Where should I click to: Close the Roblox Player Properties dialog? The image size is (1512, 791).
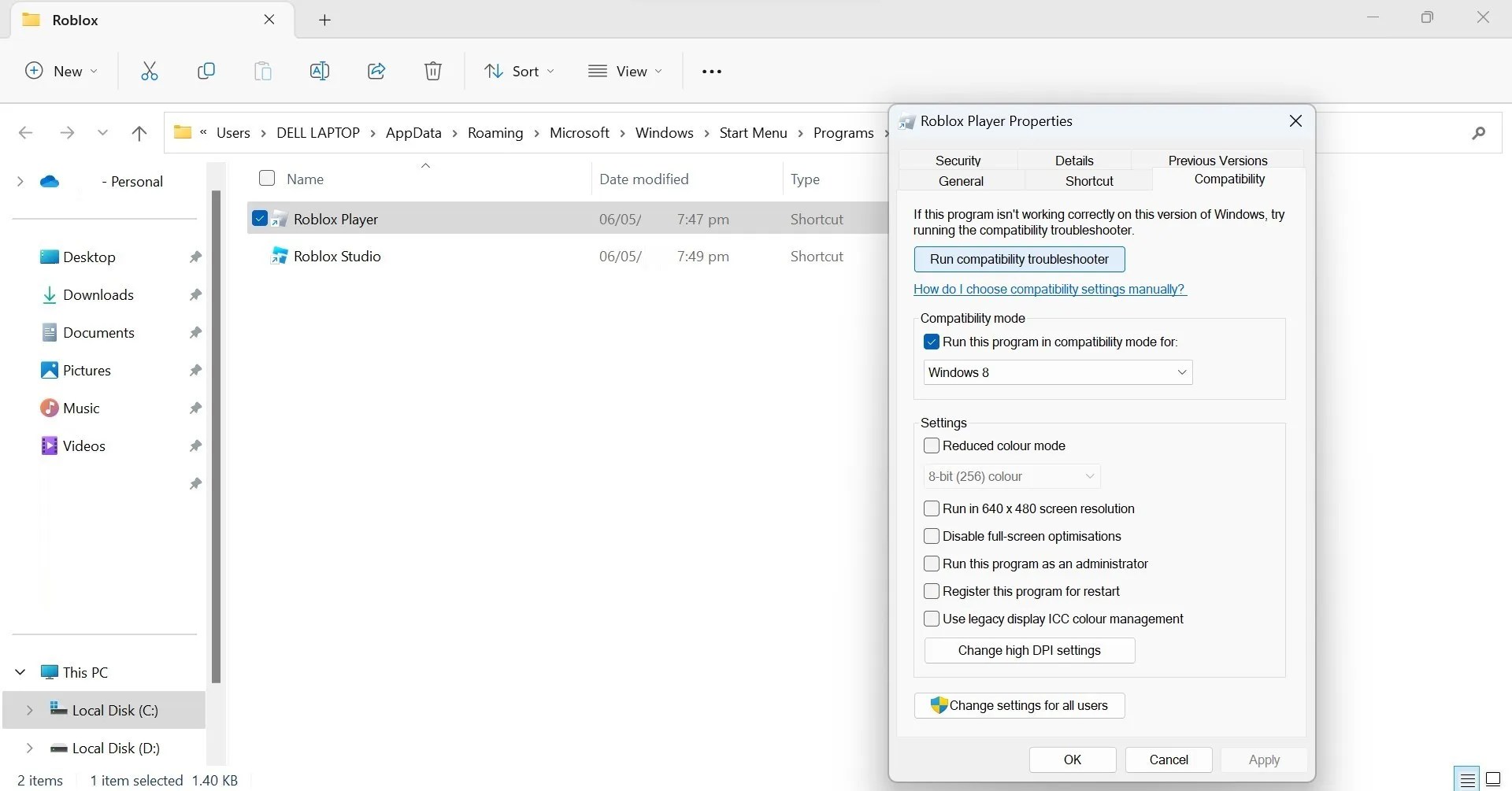[x=1295, y=121]
